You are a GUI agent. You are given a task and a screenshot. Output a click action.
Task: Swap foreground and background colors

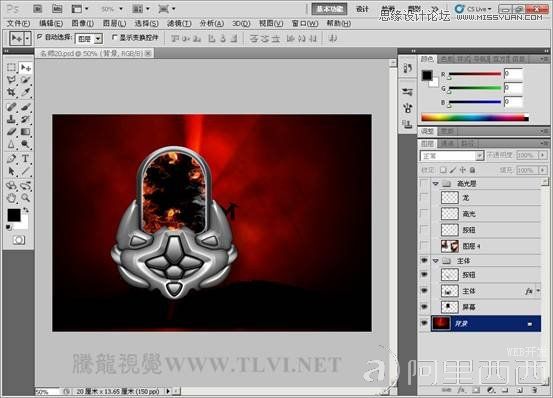pyautogui.click(x=26, y=210)
